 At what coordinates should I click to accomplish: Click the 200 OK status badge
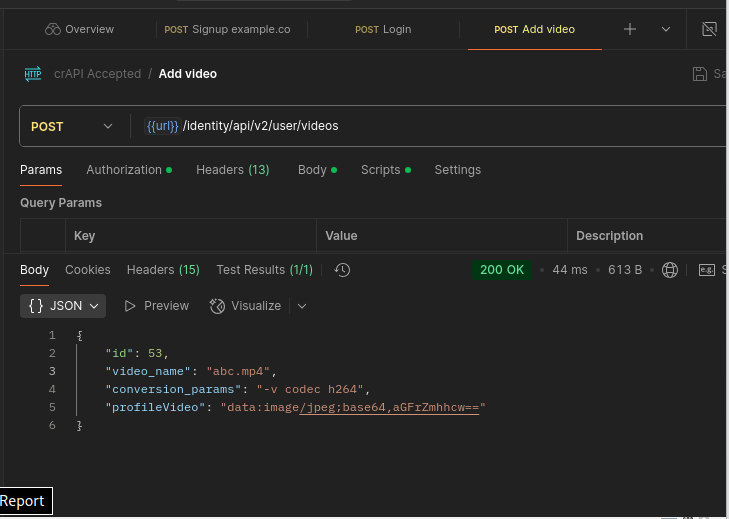pos(502,270)
